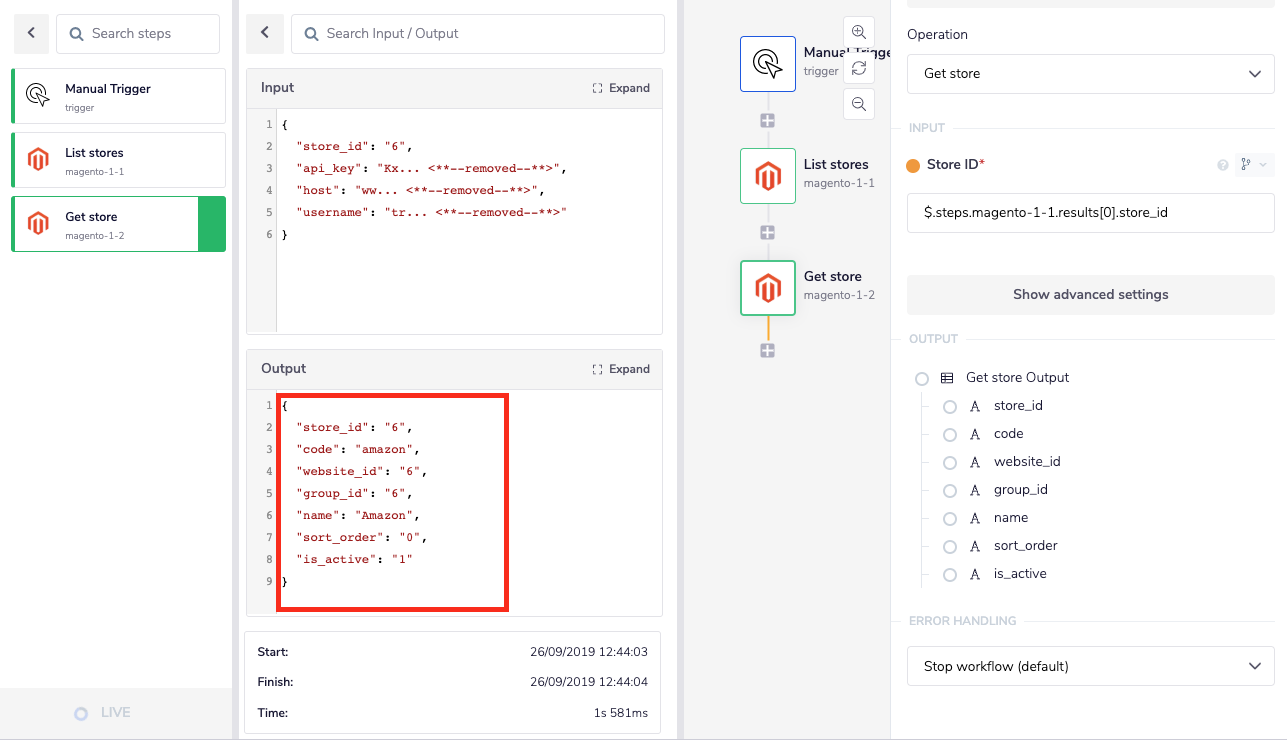This screenshot has width=1287, height=741.
Task: Click the orange Store ID indicator dot
Action: pyautogui.click(x=911, y=166)
